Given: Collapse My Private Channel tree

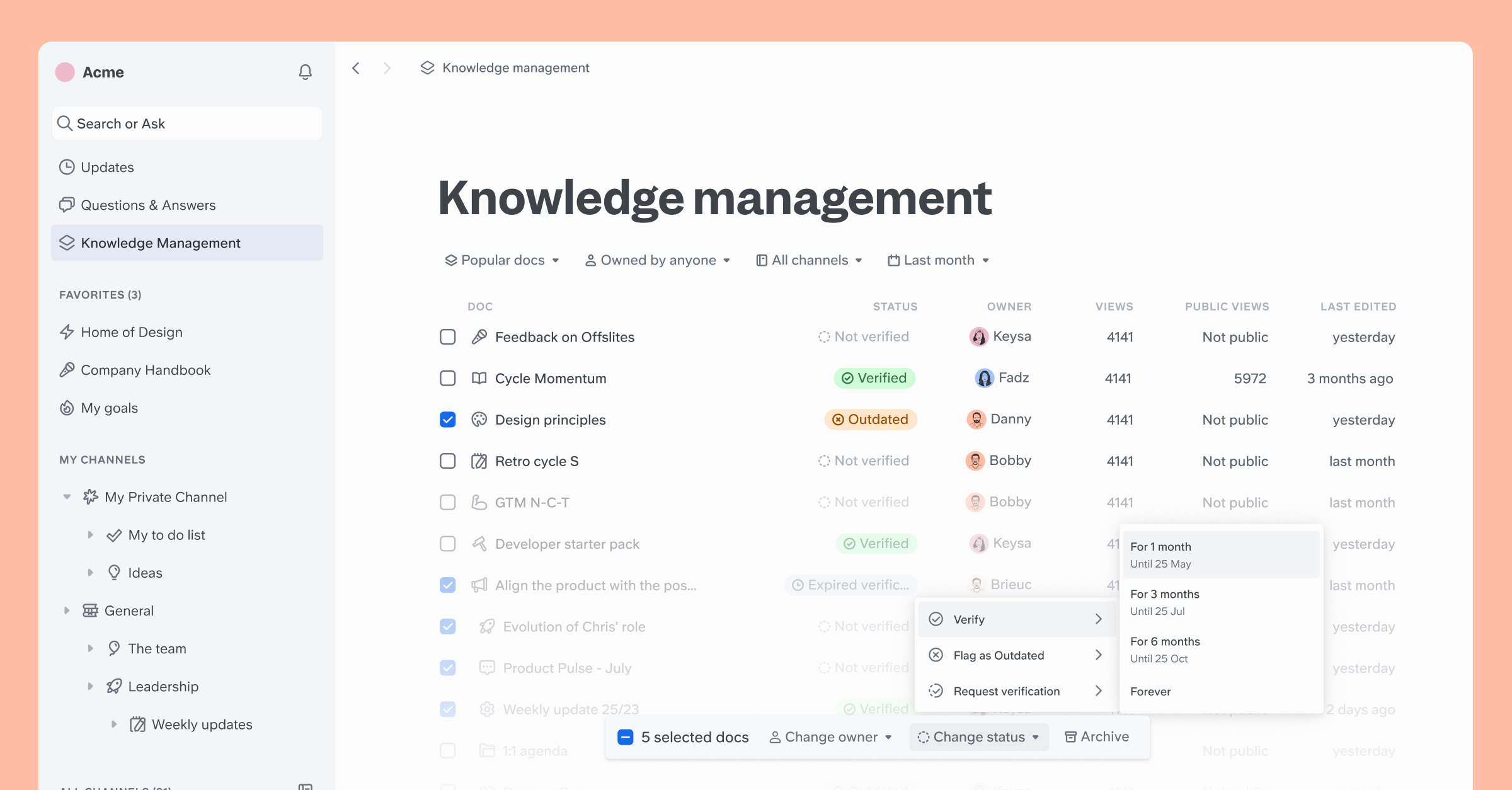Looking at the screenshot, I should [67, 497].
